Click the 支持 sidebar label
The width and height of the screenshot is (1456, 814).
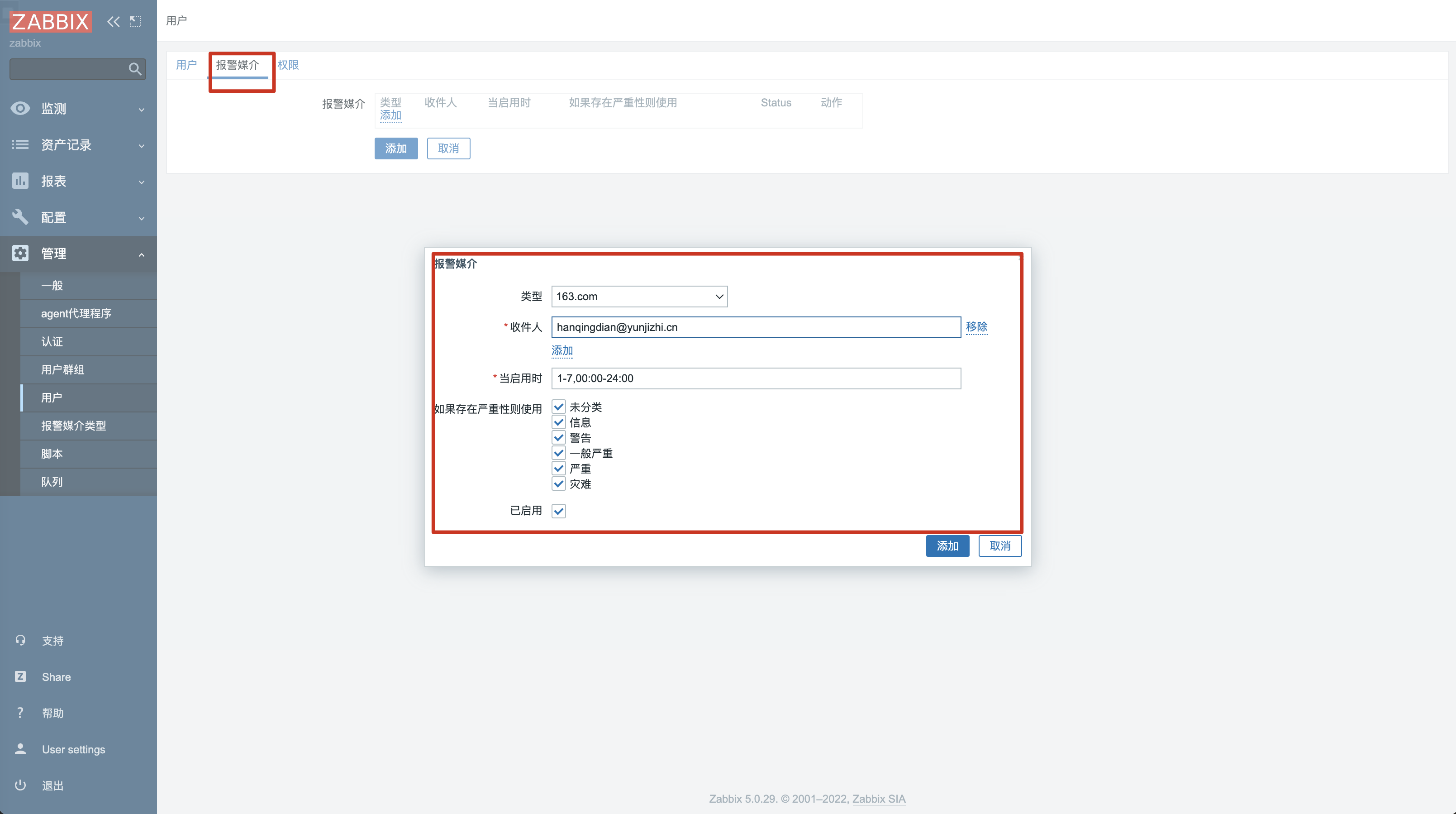52,641
